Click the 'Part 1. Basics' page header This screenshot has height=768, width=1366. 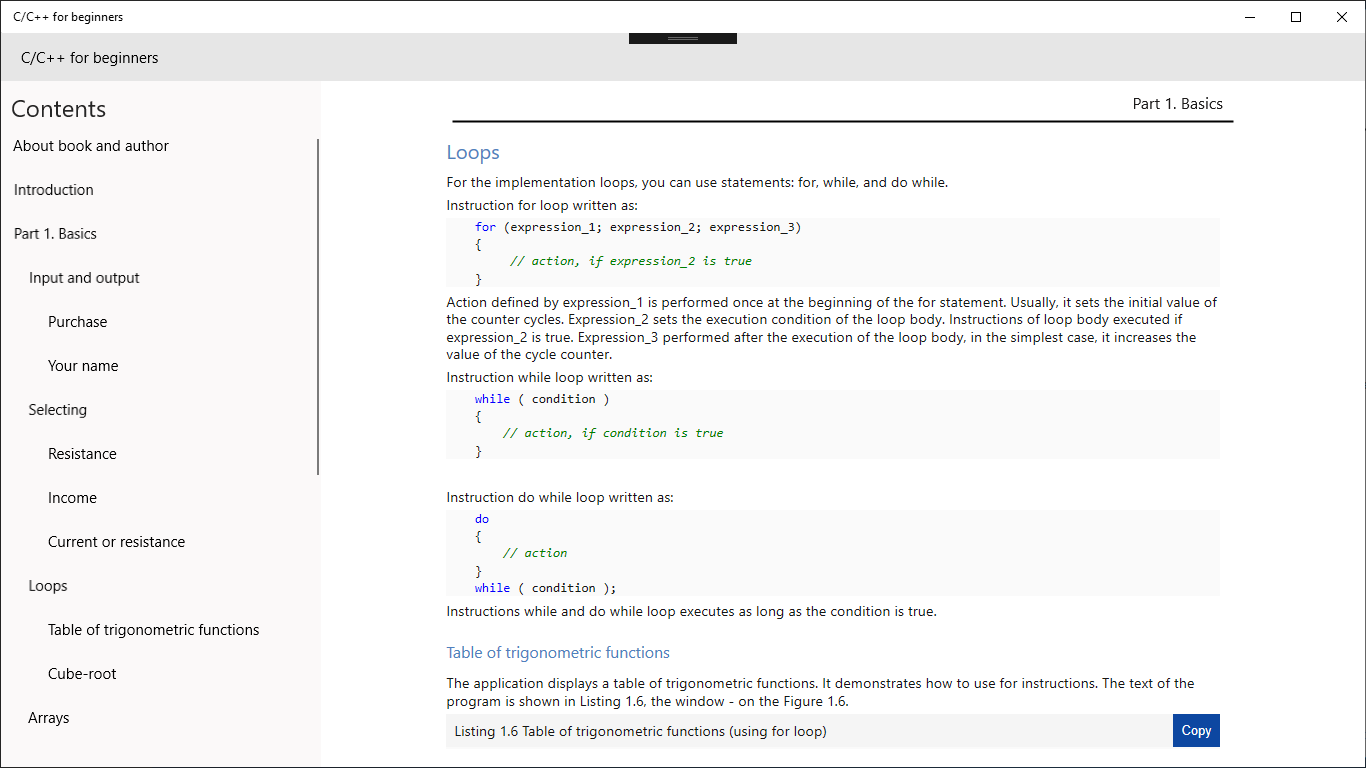coord(1177,103)
